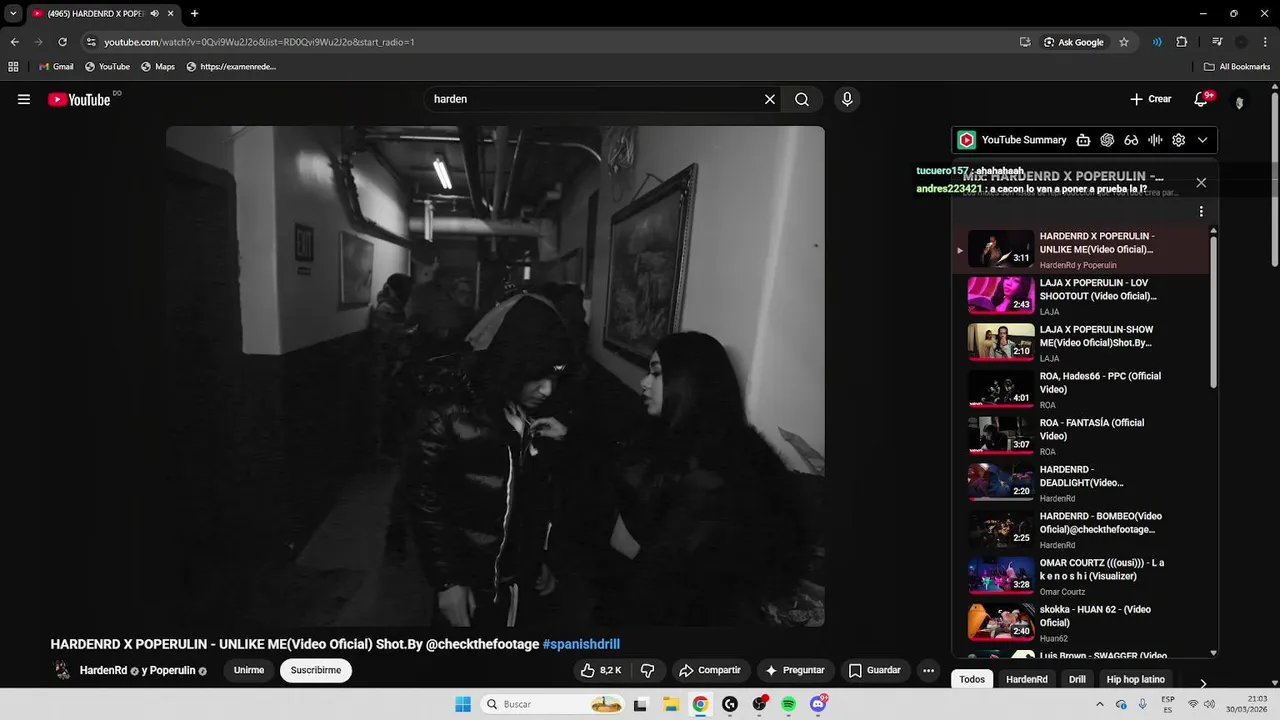The width and height of the screenshot is (1280, 720).
Task: Open skokka - HUAN 62 playlist entry
Action: point(1082,623)
